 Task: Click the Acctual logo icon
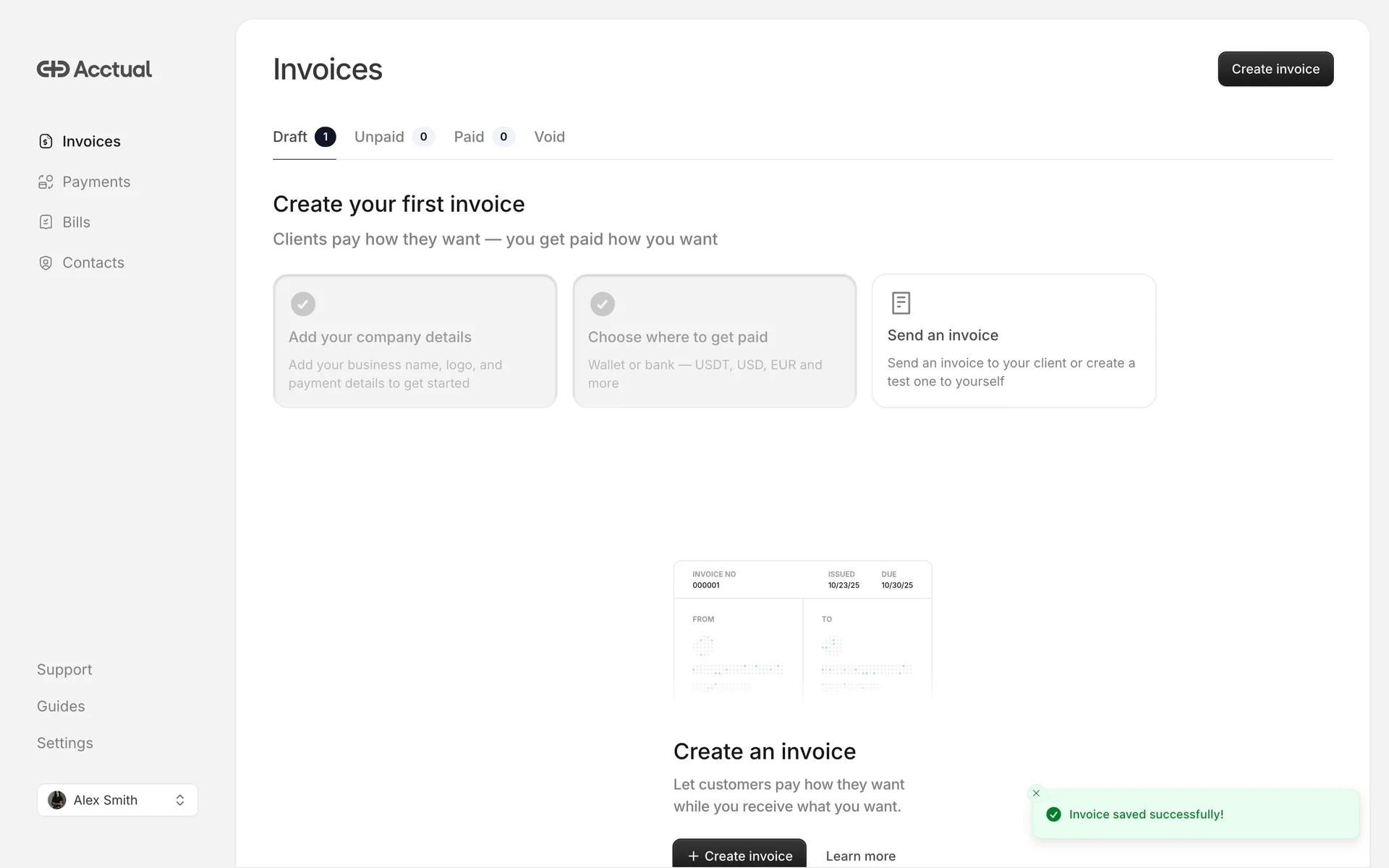point(53,69)
